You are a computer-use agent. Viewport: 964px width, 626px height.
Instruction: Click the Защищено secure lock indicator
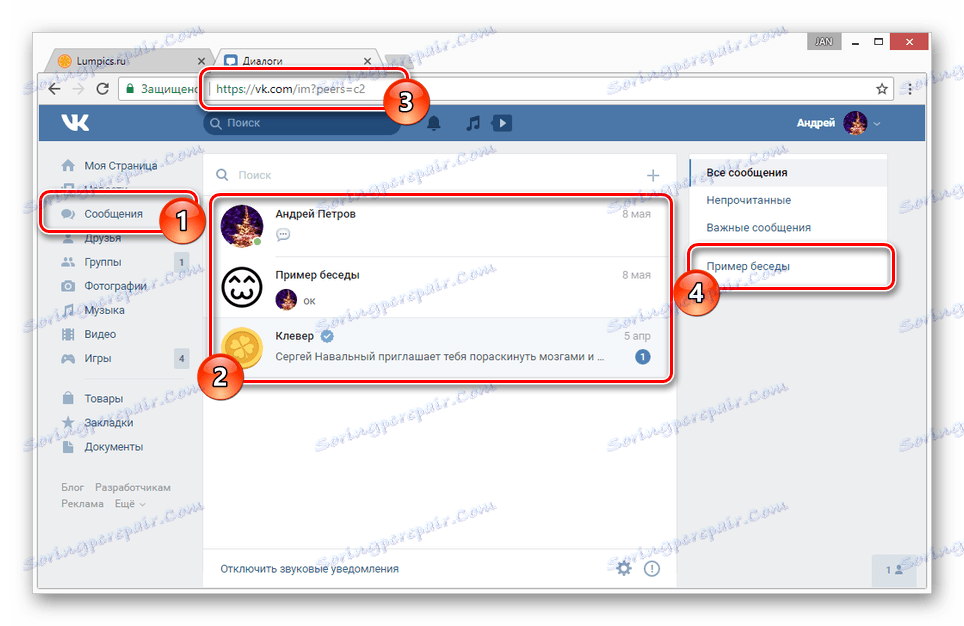pyautogui.click(x=160, y=89)
